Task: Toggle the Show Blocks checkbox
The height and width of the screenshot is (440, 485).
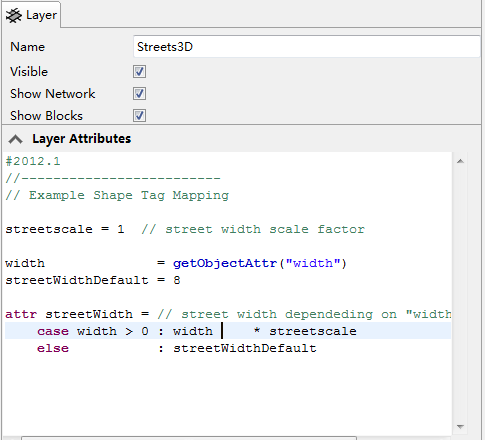Action: click(x=139, y=116)
